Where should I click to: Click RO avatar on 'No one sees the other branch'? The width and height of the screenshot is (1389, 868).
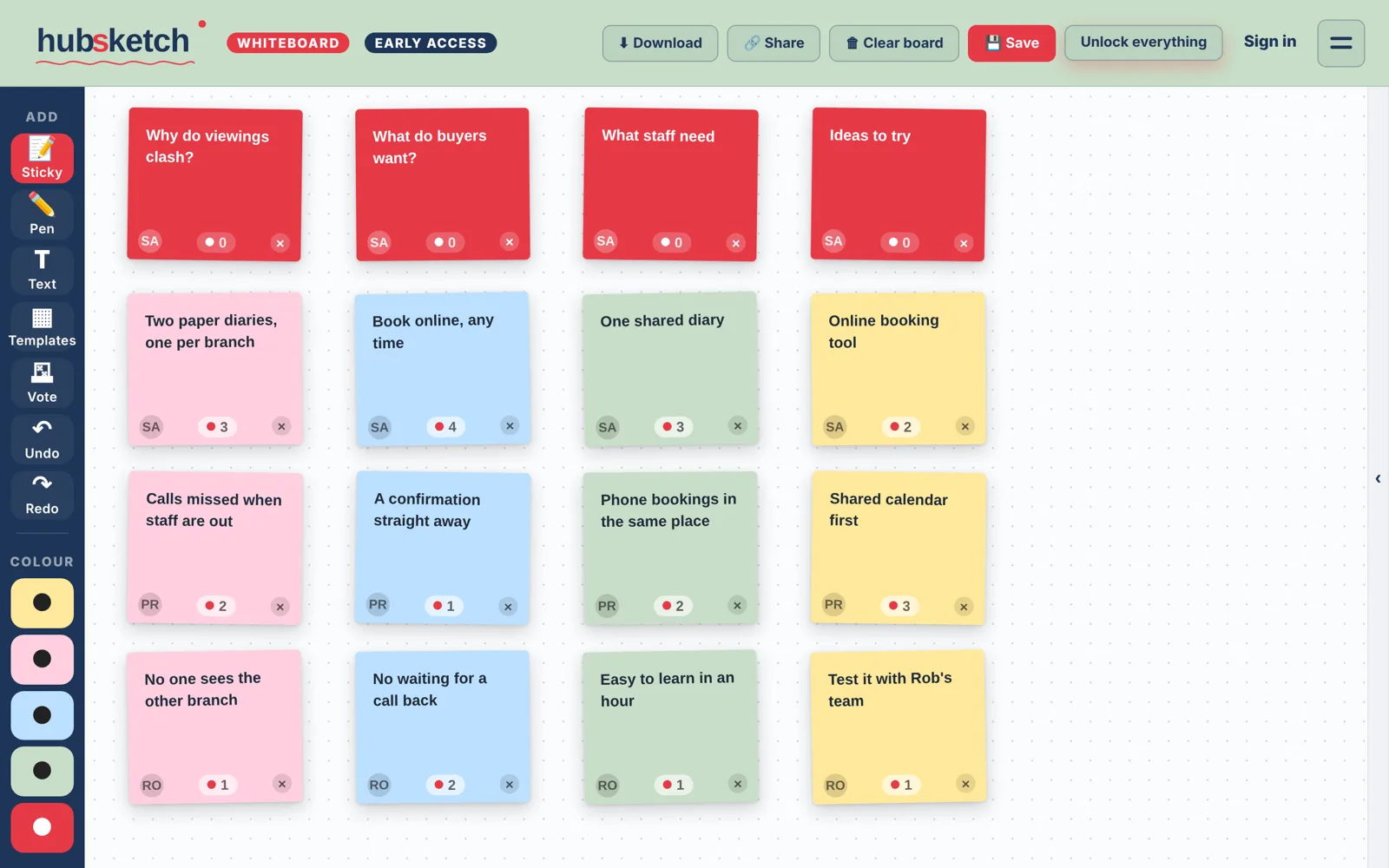click(x=151, y=785)
